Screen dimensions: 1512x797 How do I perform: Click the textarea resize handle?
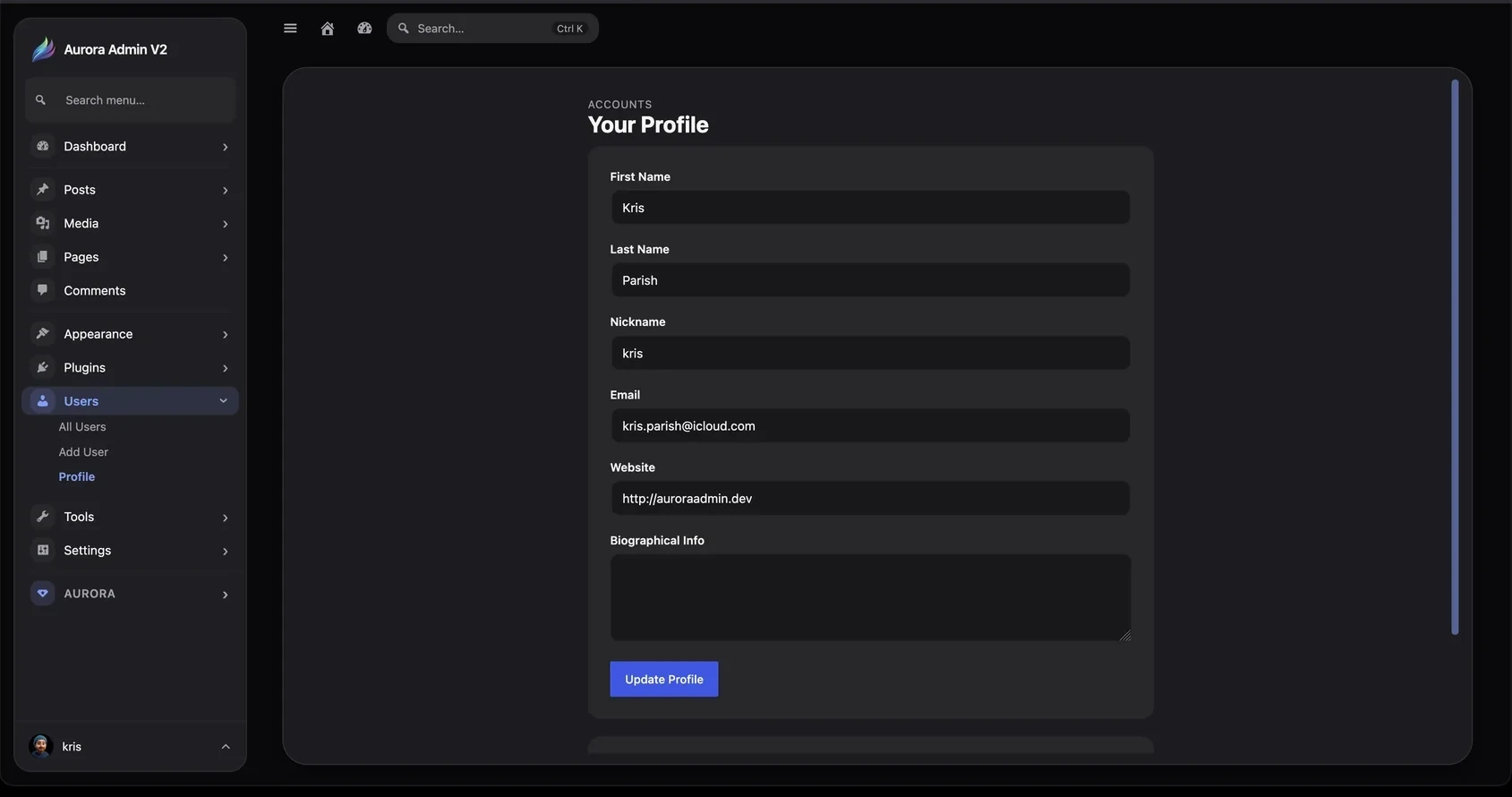pyautogui.click(x=1125, y=635)
